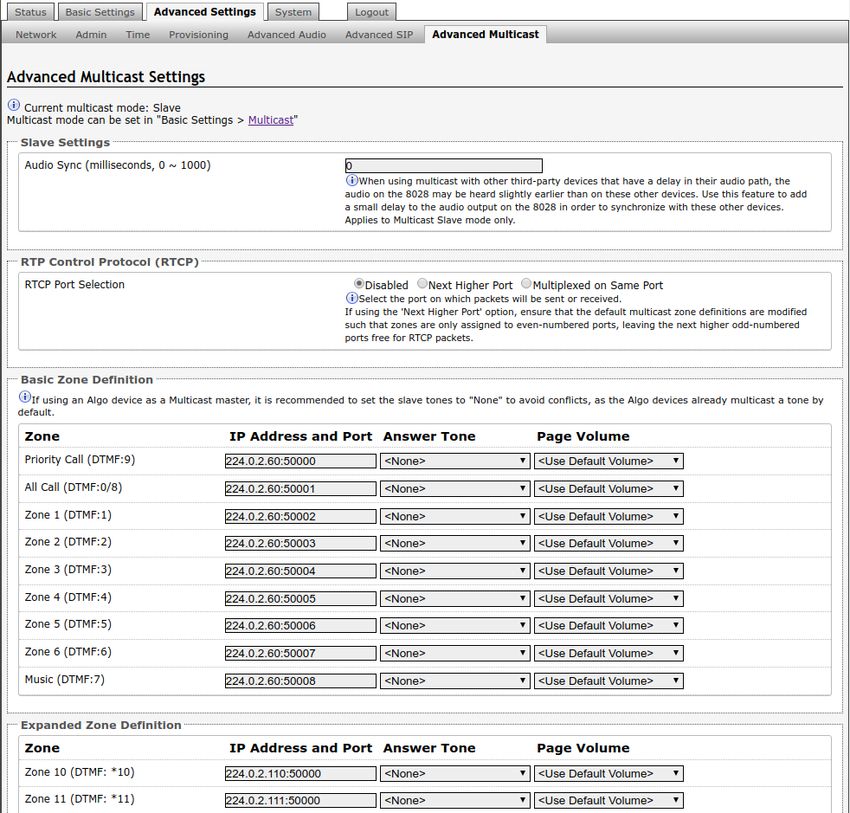Image resolution: width=850 pixels, height=813 pixels.
Task: Click All Call IP address field
Action: (x=300, y=489)
